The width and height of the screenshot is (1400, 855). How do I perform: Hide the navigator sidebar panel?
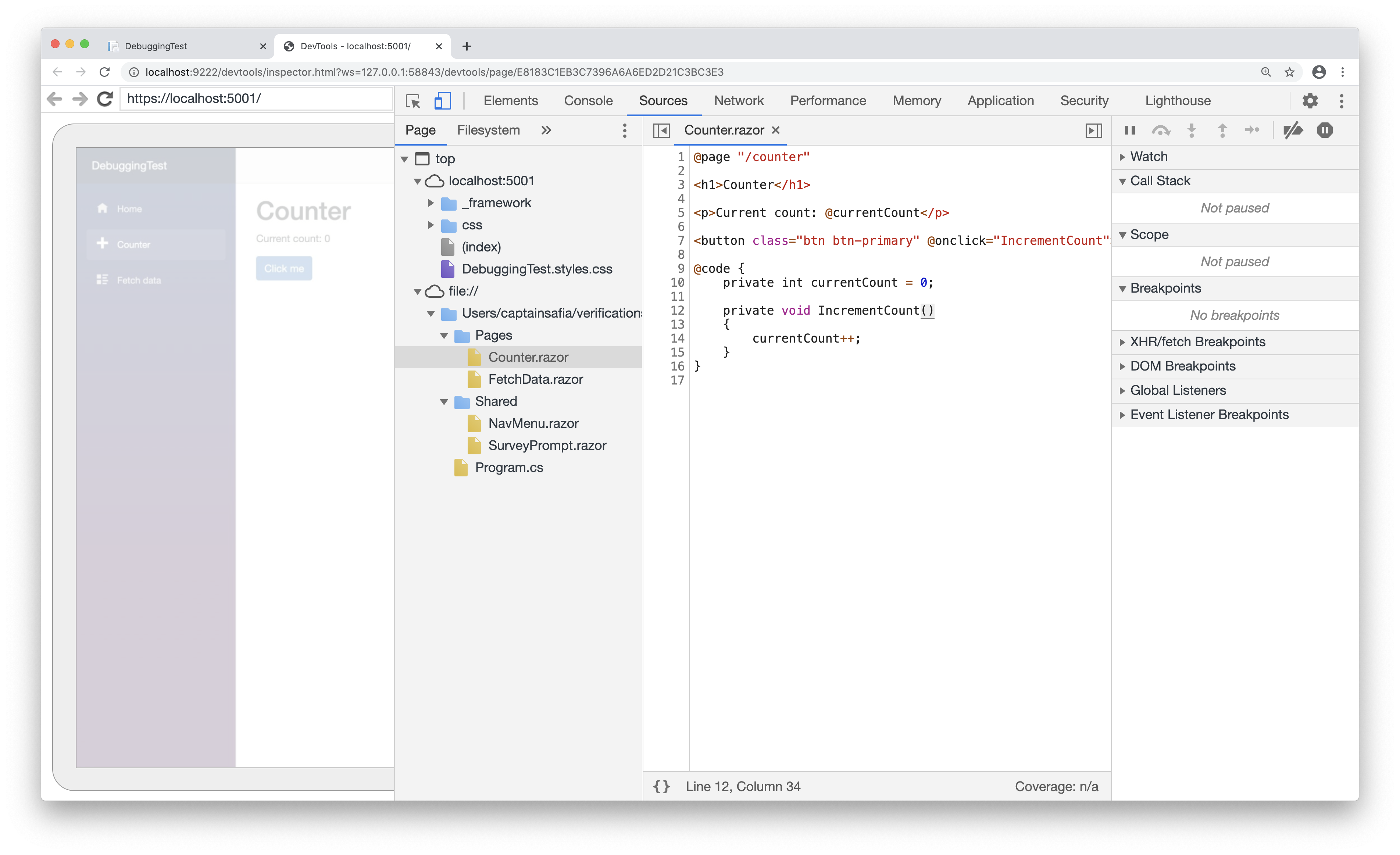[662, 130]
